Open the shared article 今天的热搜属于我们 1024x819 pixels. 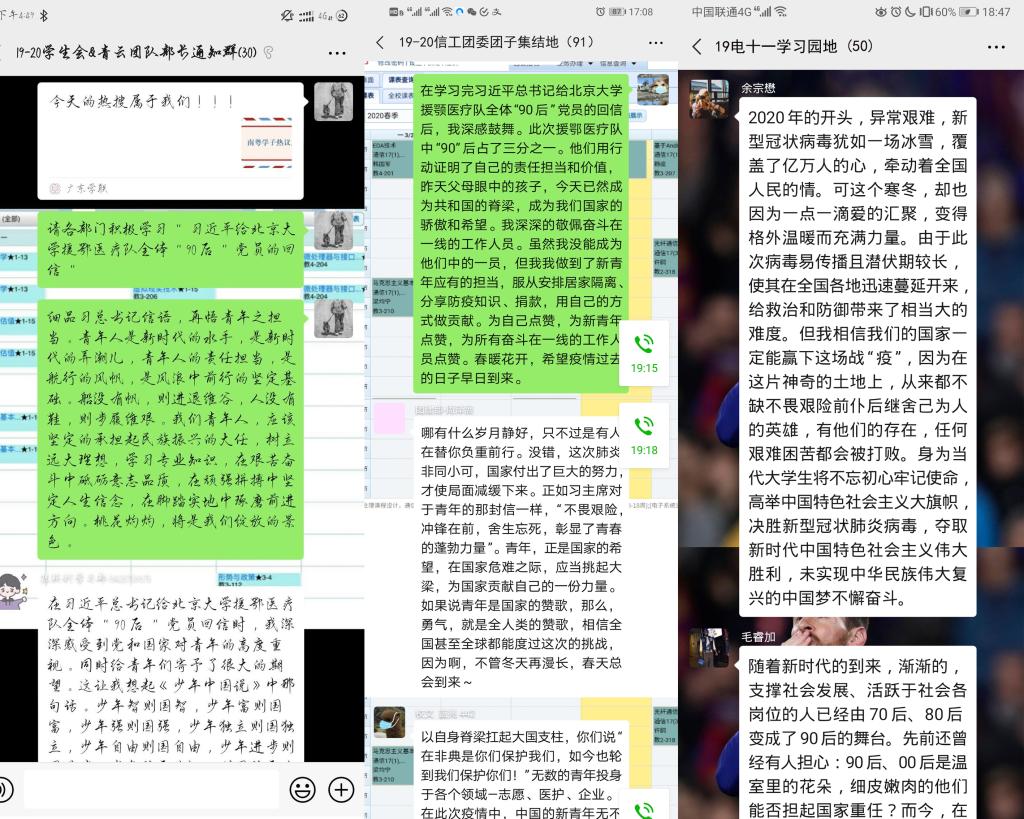[x=170, y=140]
